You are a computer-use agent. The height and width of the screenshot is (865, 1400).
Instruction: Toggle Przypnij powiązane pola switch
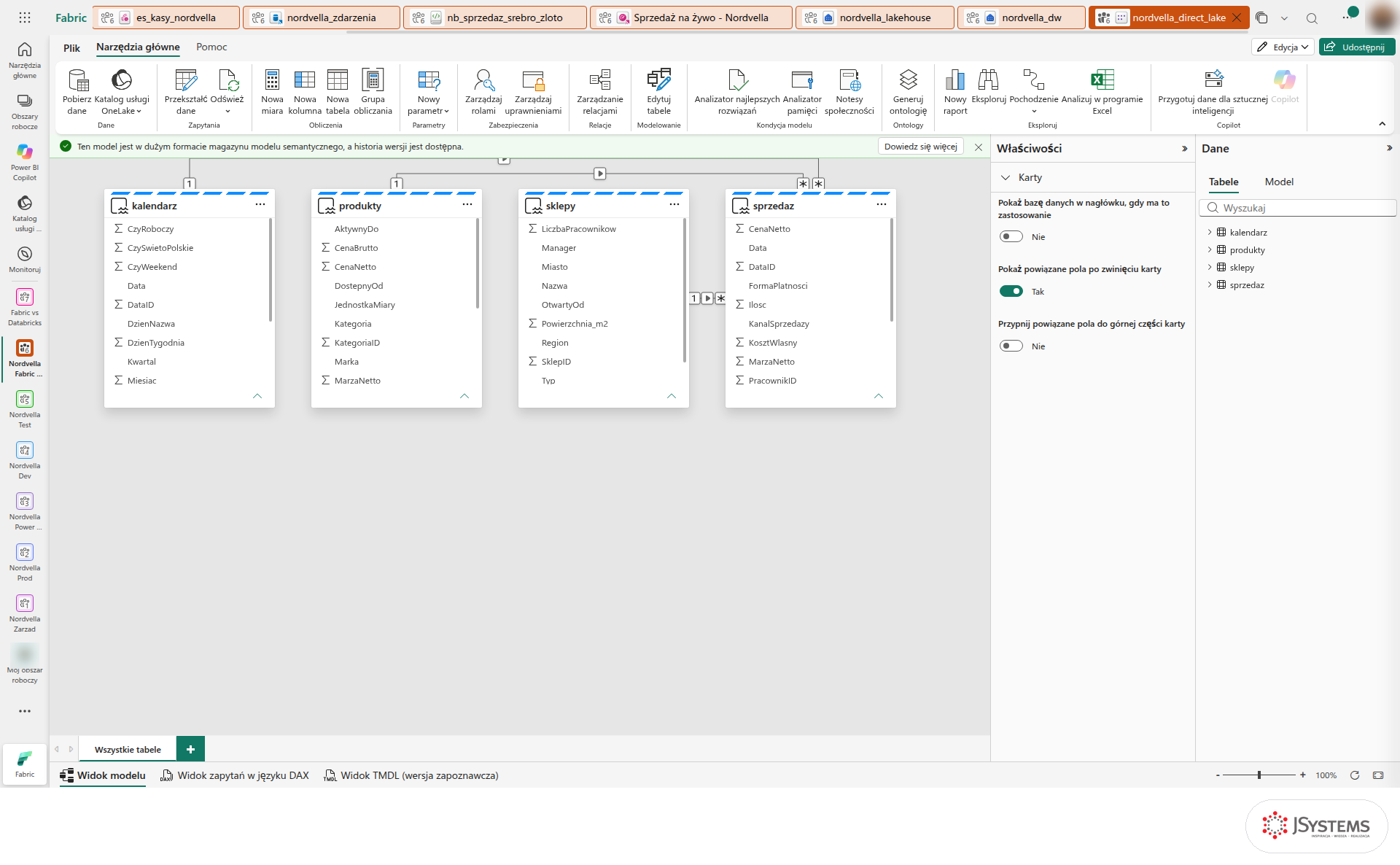coord(1011,346)
